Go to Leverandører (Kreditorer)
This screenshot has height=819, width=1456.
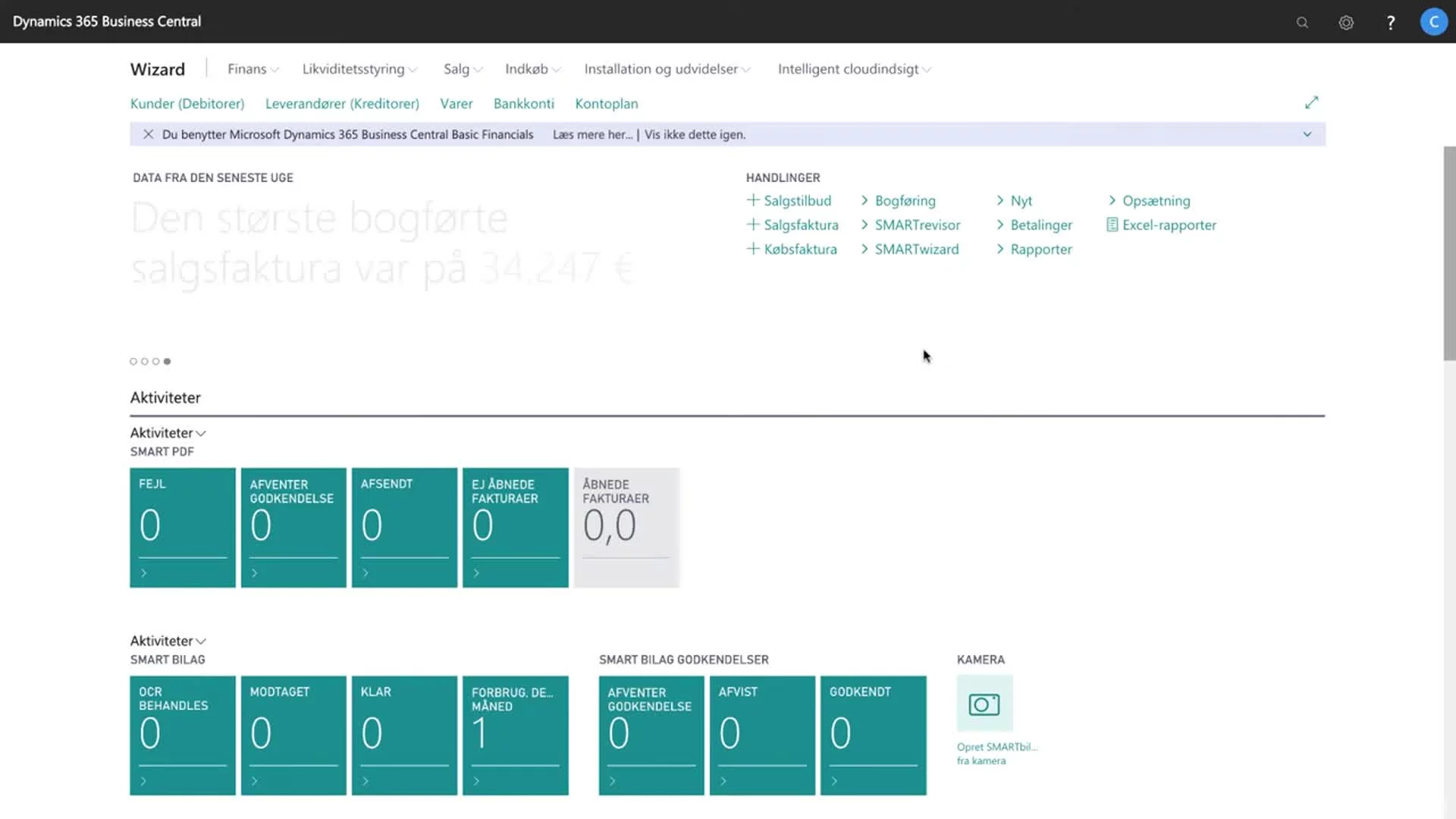point(342,104)
